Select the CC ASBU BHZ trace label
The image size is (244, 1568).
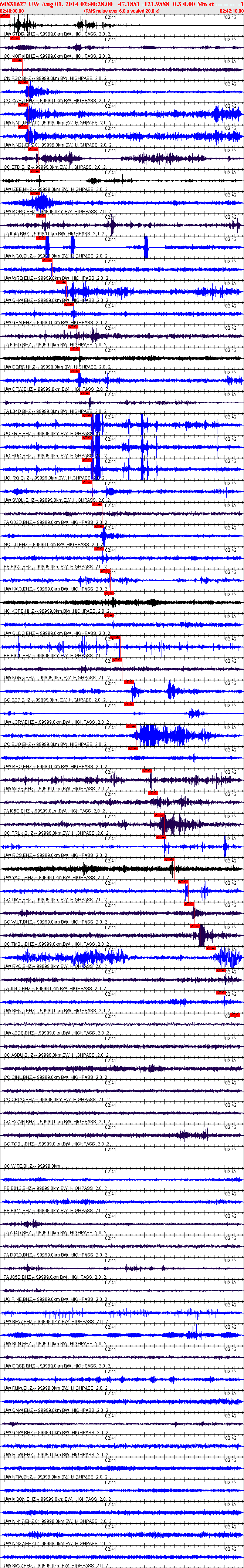pyautogui.click(x=56, y=1056)
